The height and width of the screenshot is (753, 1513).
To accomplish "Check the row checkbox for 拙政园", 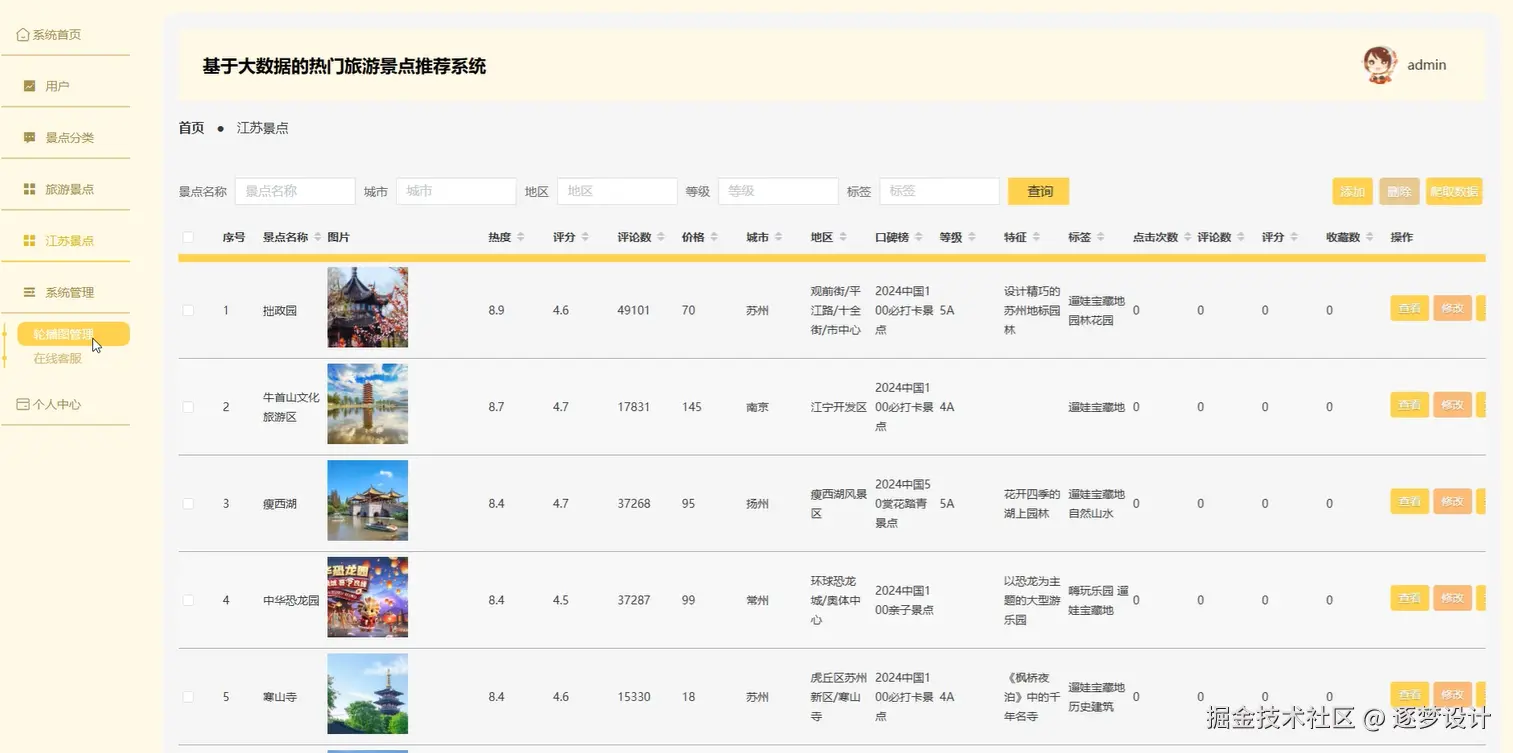I will click(188, 310).
